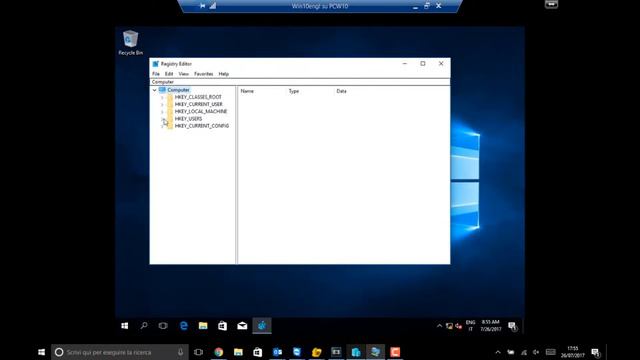Viewport: 640px width, 360px height.
Task: Click the search magnifier on the remote taskbar
Action: point(144,326)
